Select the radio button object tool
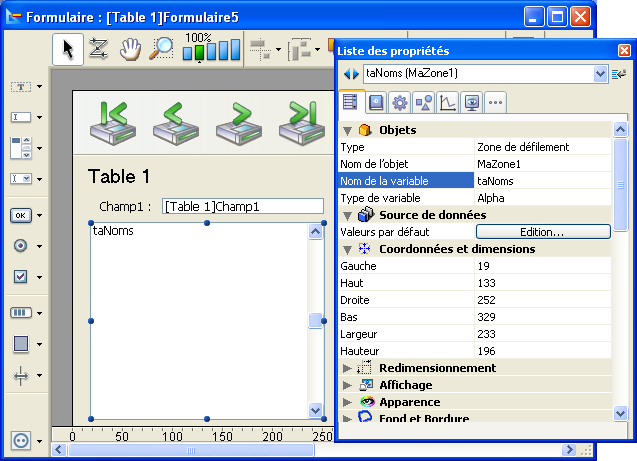Image resolution: width=637 pixels, height=461 pixels. tap(20, 245)
